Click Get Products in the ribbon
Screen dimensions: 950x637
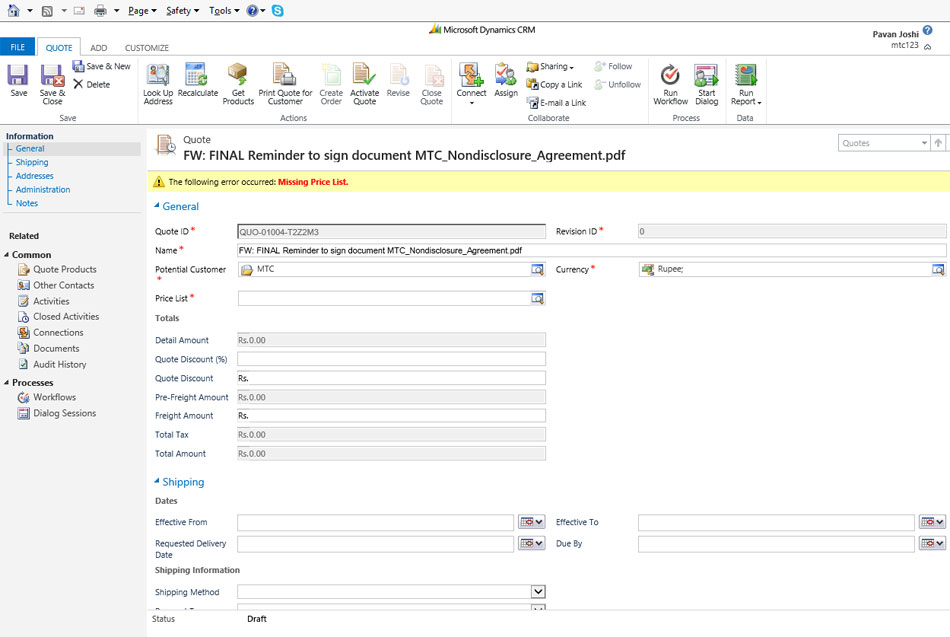pyautogui.click(x=238, y=77)
